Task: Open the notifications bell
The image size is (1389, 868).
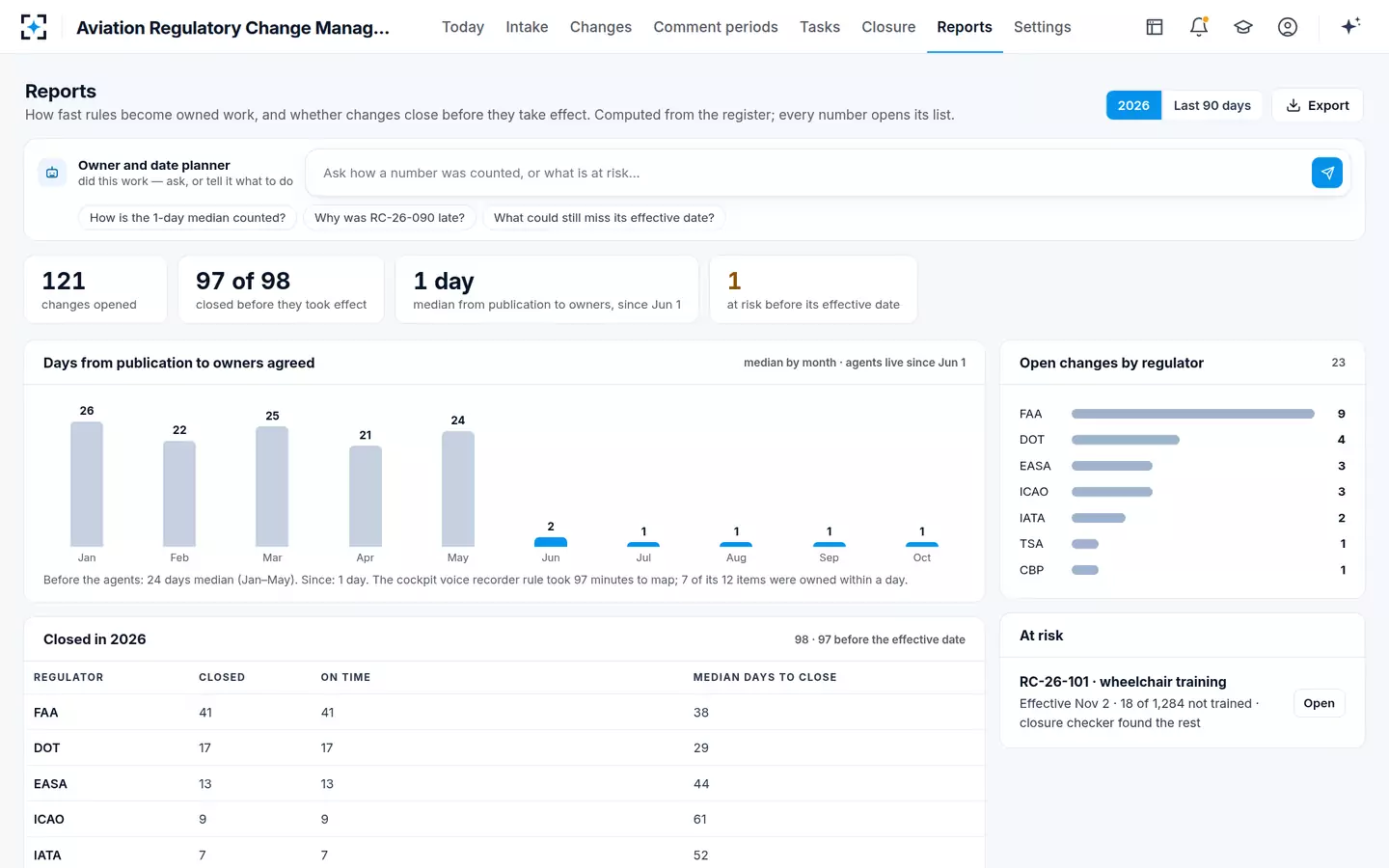Action: tap(1199, 27)
